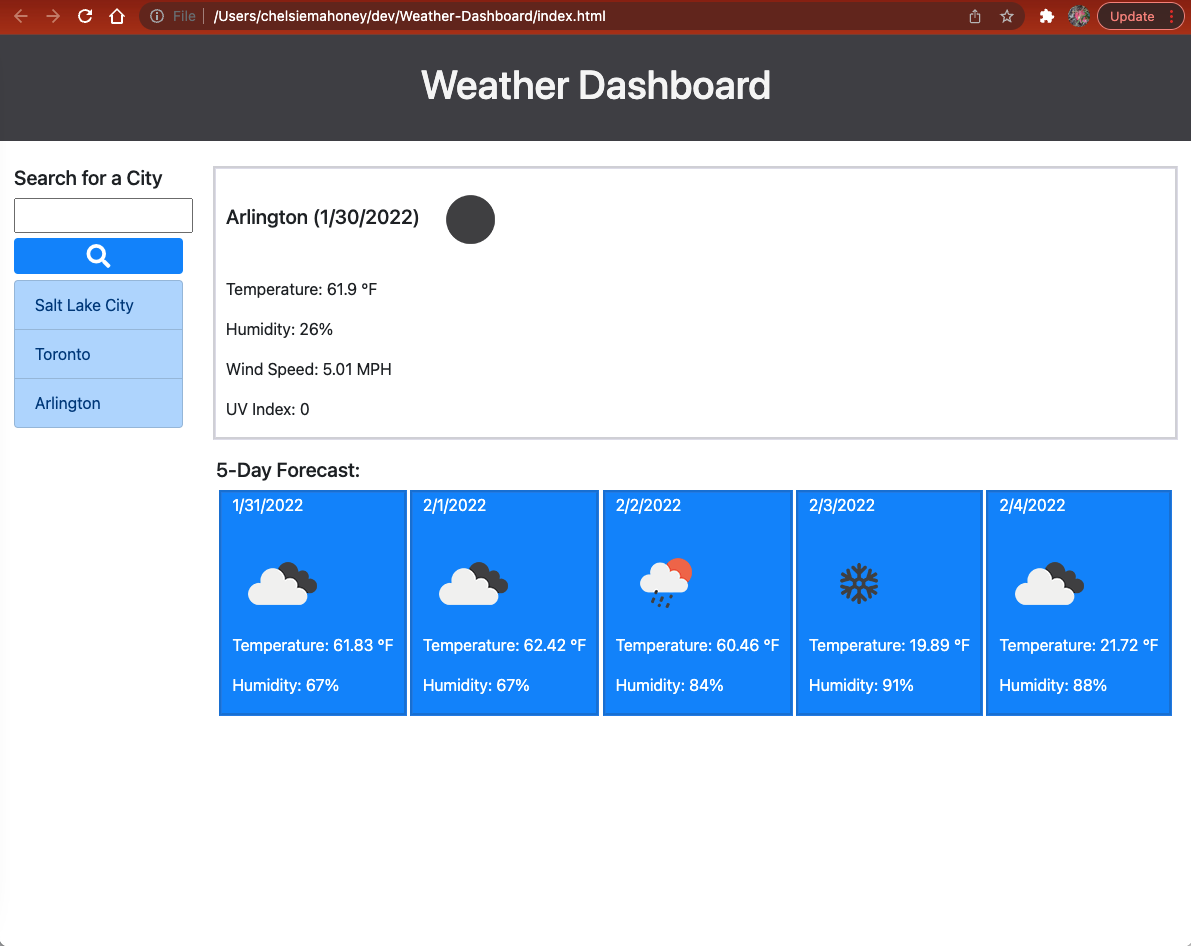Click Temperature: 61.83 °F in forecast
The height and width of the screenshot is (946, 1191).
313,645
